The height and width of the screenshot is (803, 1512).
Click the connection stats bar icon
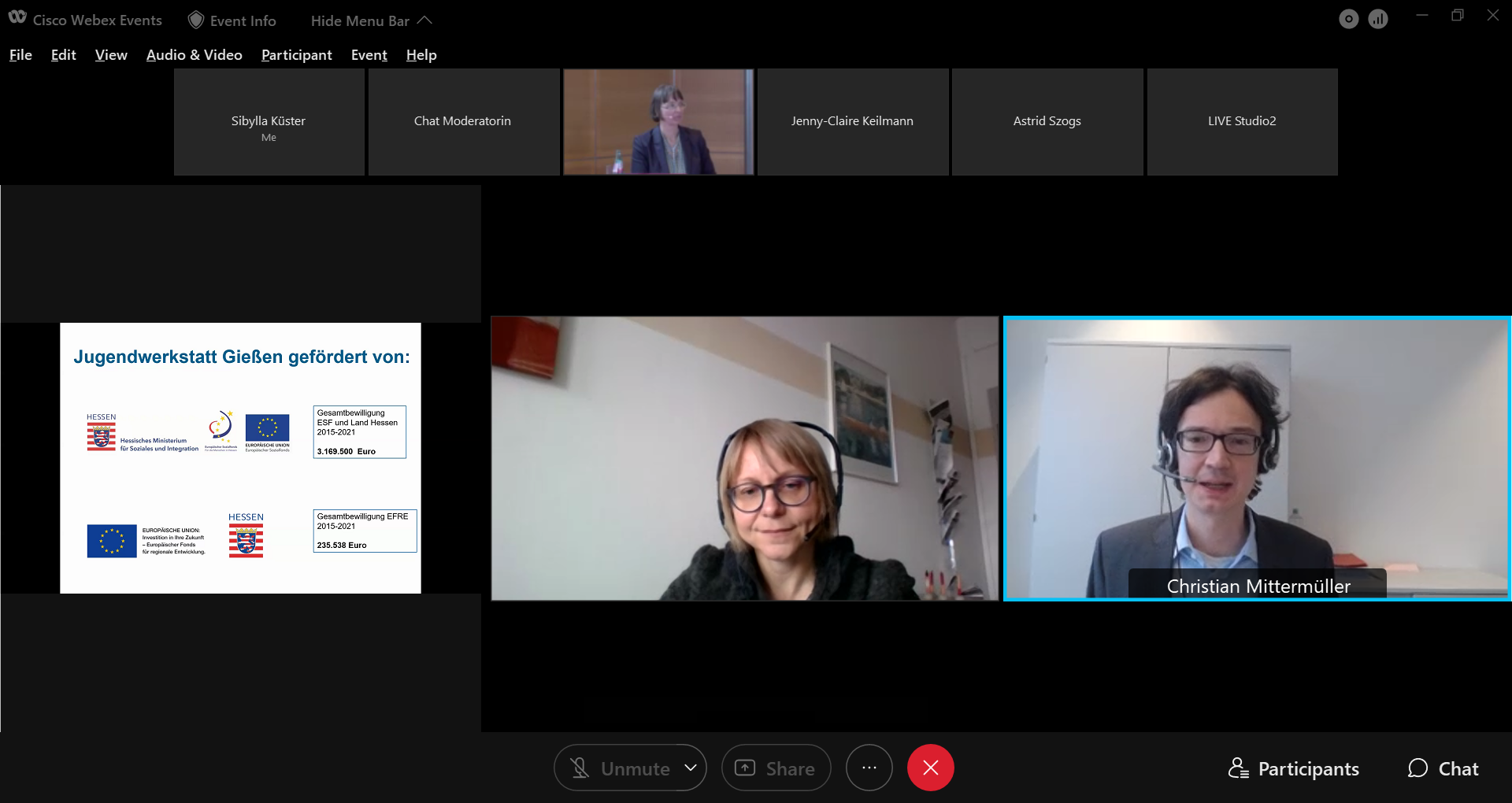[x=1378, y=20]
